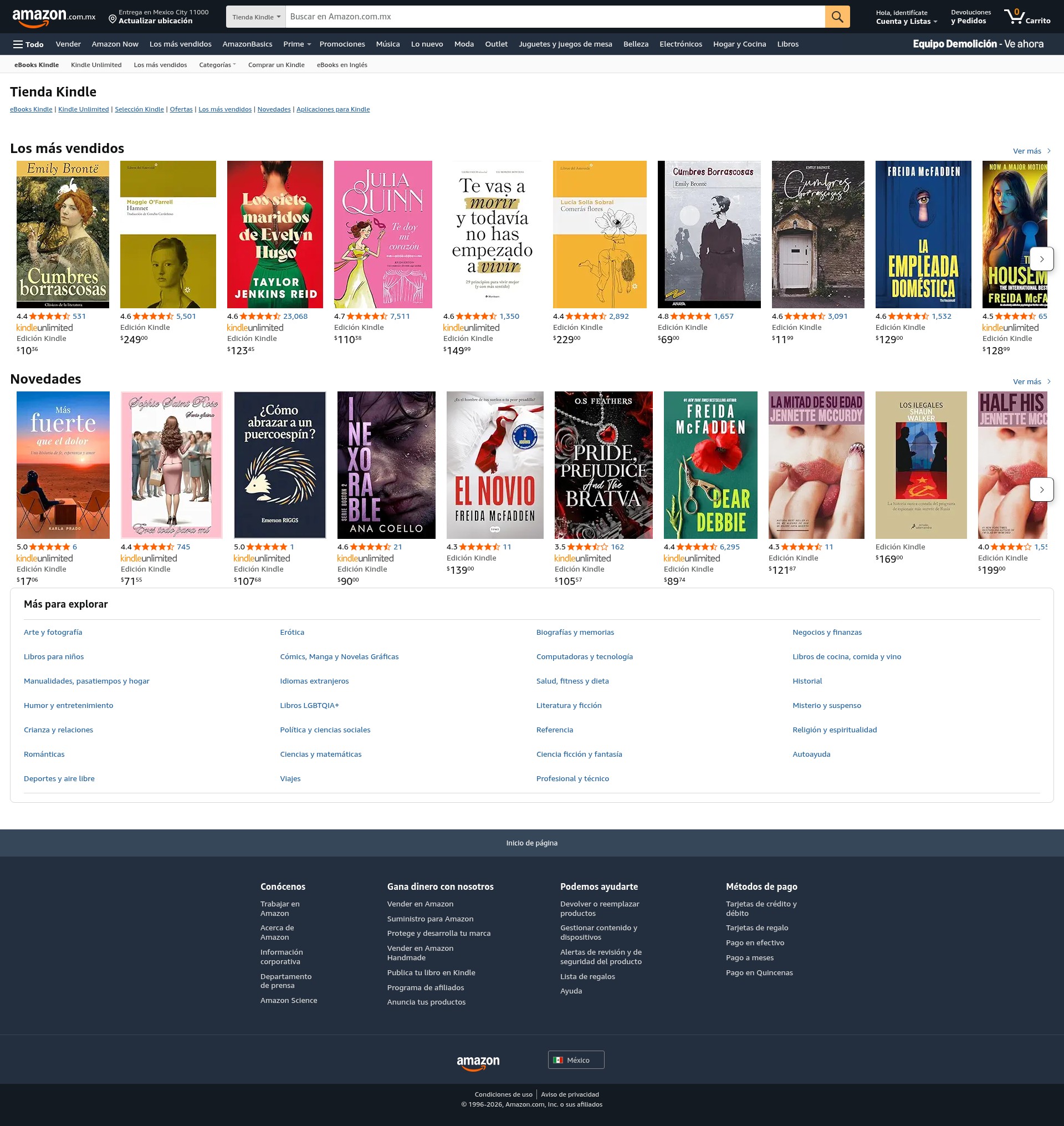1064x1126 pixels.
Task: Open Los ilegales book cover
Action: (x=921, y=465)
